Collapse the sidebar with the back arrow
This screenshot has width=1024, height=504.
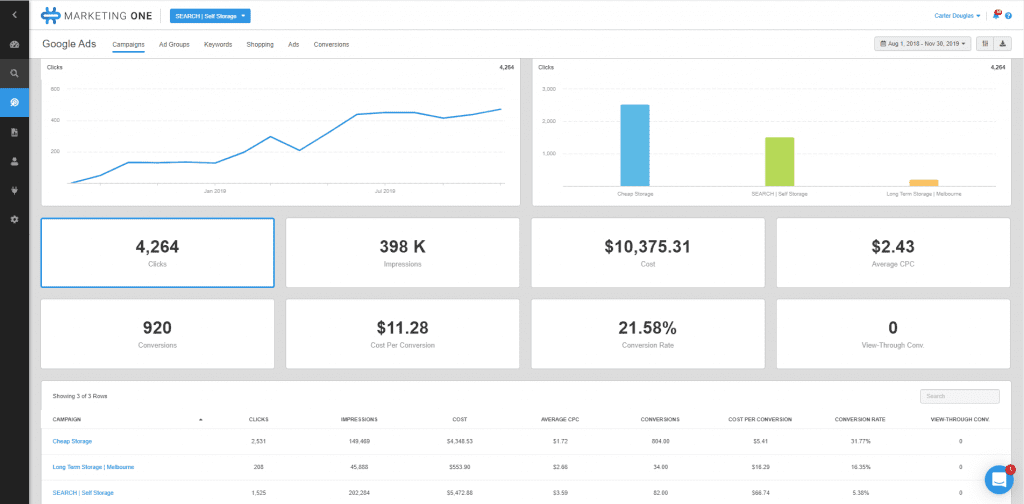14,14
